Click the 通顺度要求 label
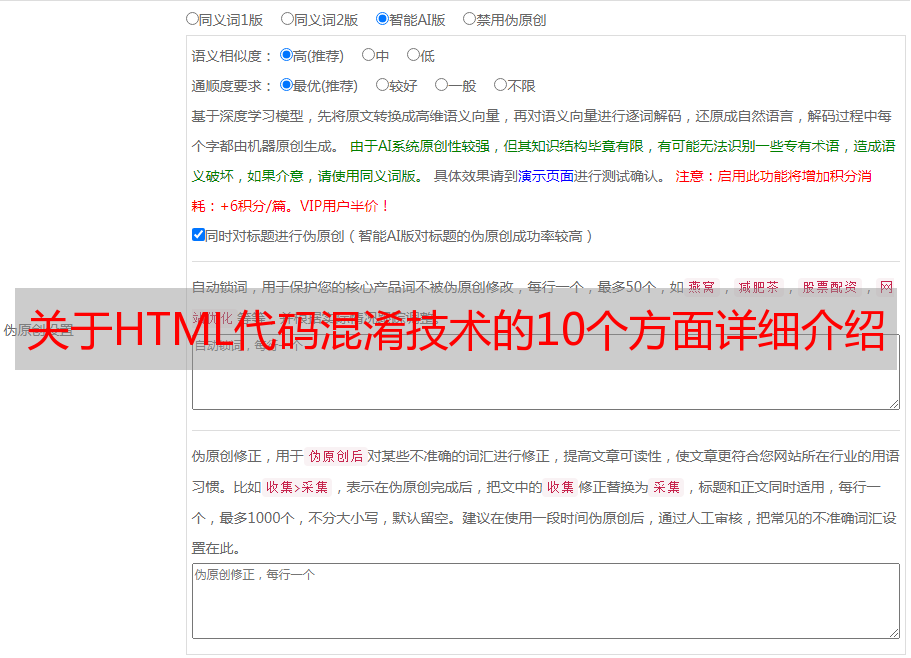The image size is (911, 658). pos(231,87)
